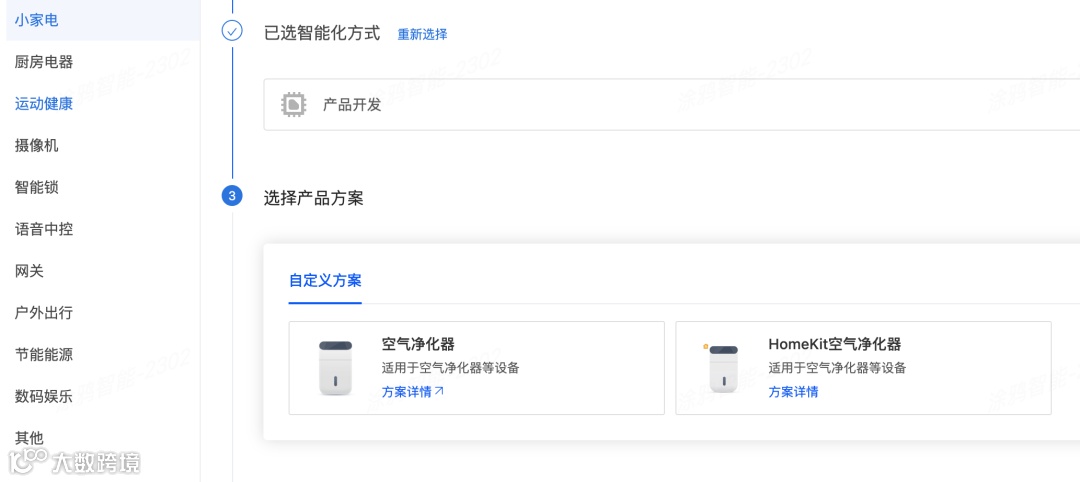Select the 运动健康 category

click(x=44, y=104)
